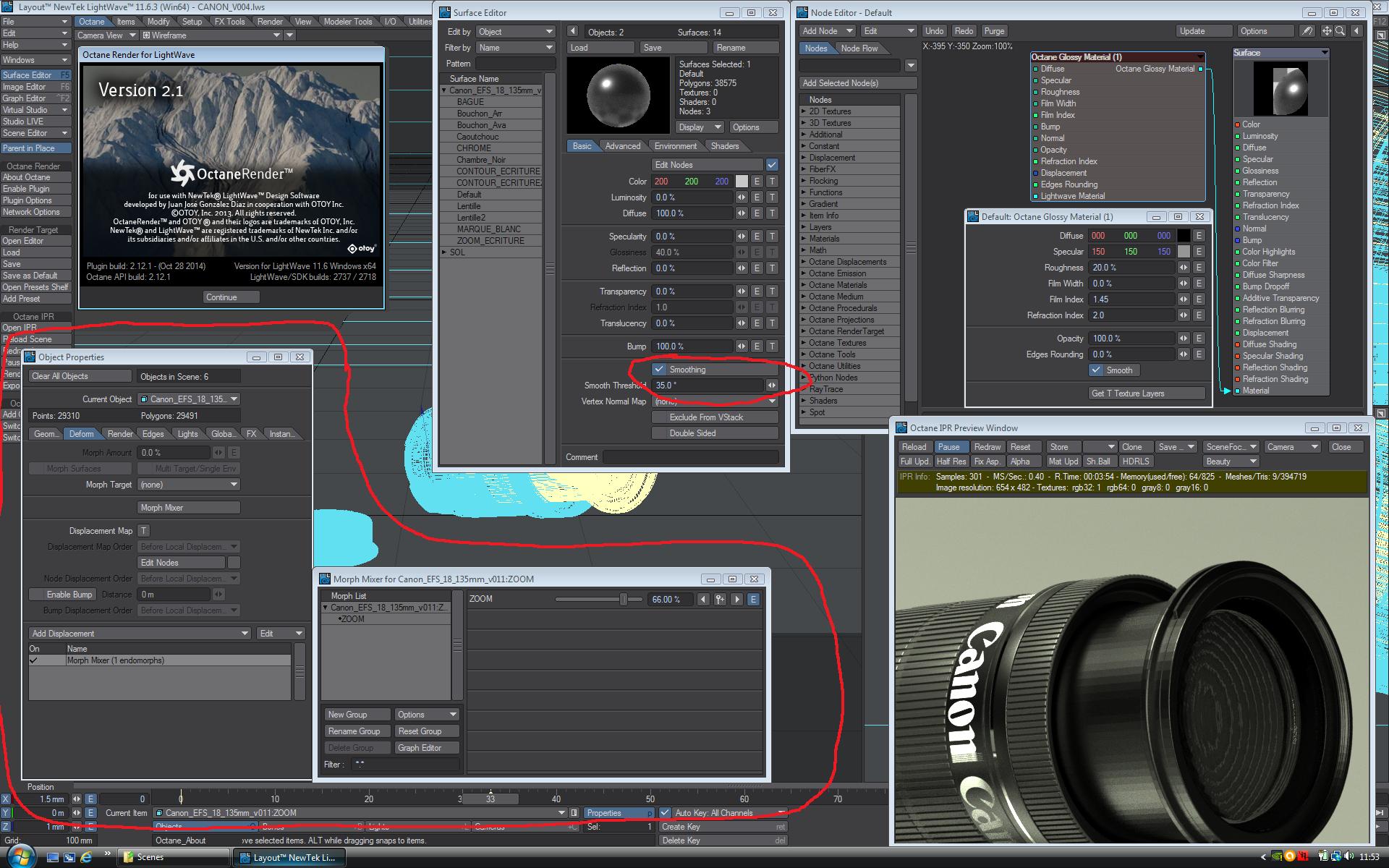The image size is (1389, 868).
Task: Toggle Smooth checkbox in Octane Glossy Material
Action: [x=1097, y=370]
